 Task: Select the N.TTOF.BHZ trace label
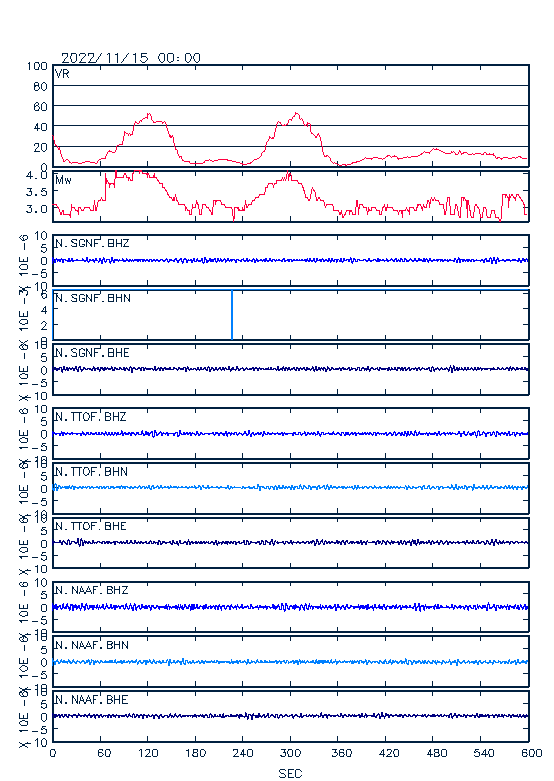[91, 416]
